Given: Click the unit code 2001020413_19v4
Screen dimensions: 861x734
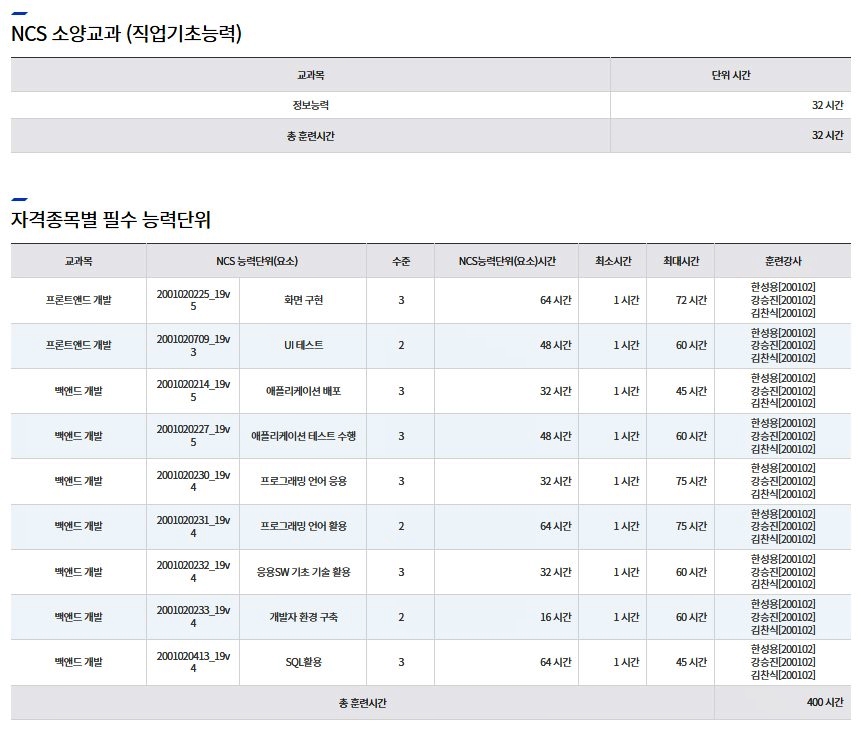Looking at the screenshot, I should tap(193, 662).
